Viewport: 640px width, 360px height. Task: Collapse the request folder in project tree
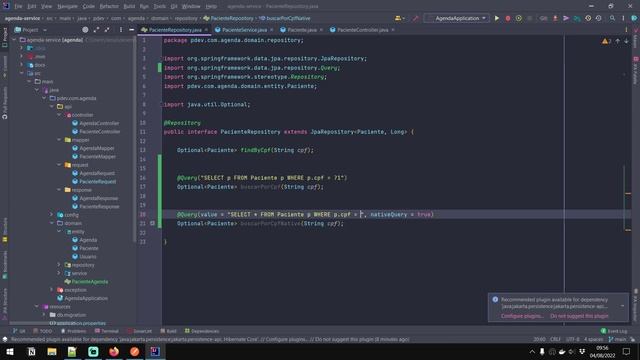(x=60, y=165)
